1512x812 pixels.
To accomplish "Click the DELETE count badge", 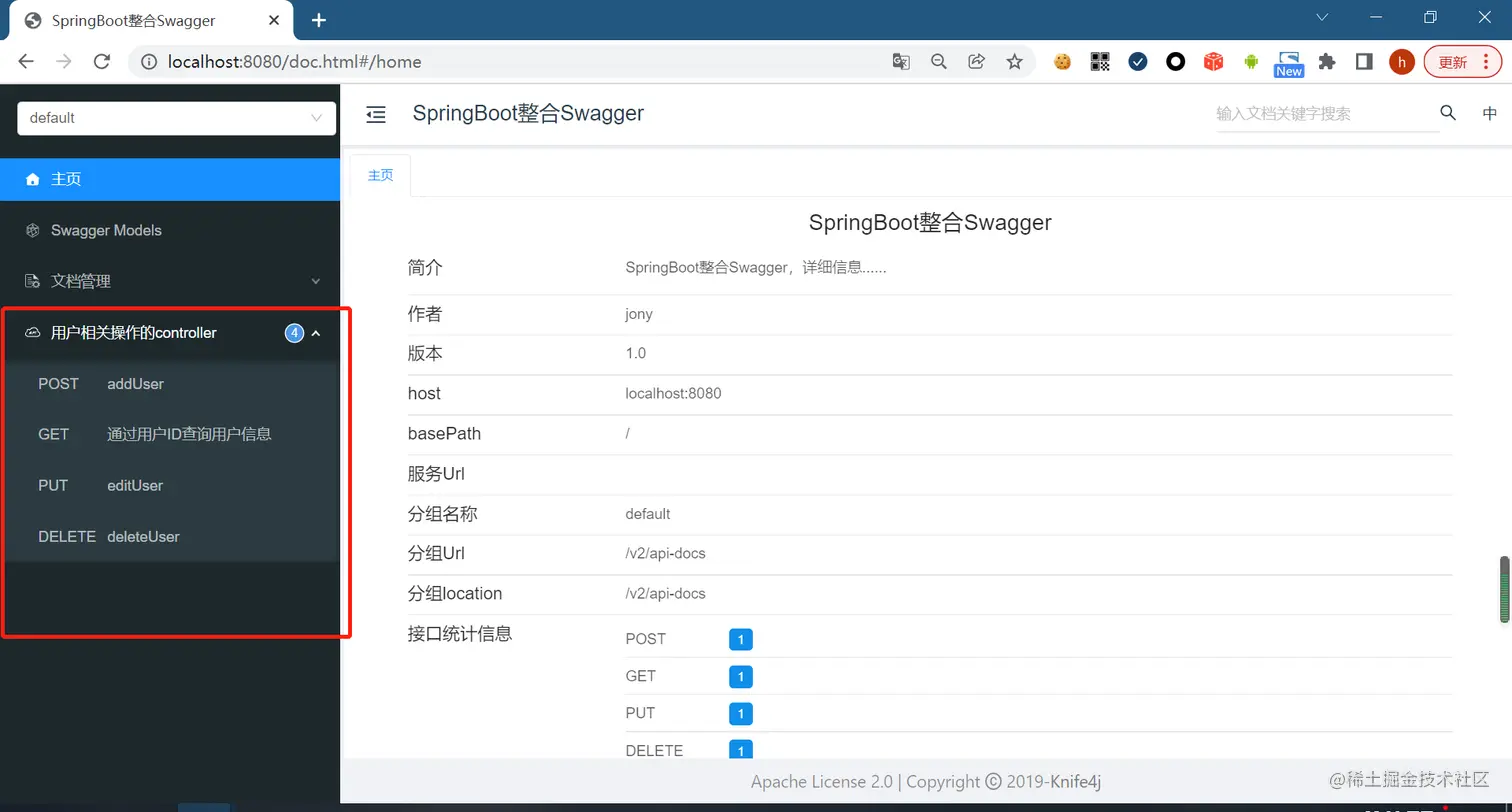I will point(741,750).
